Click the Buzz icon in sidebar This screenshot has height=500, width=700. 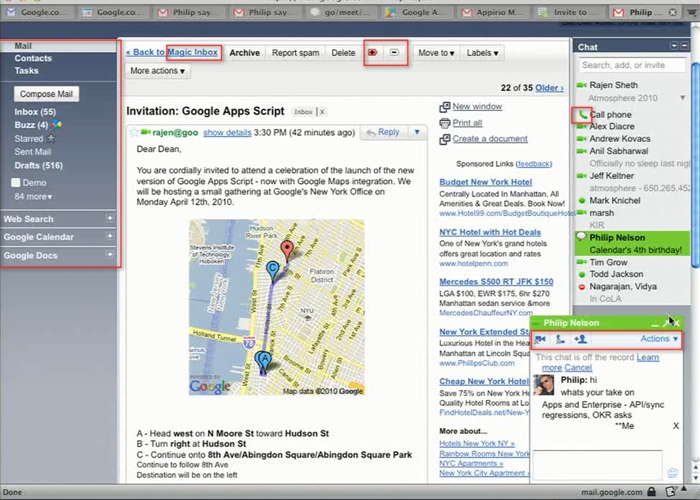pos(56,125)
